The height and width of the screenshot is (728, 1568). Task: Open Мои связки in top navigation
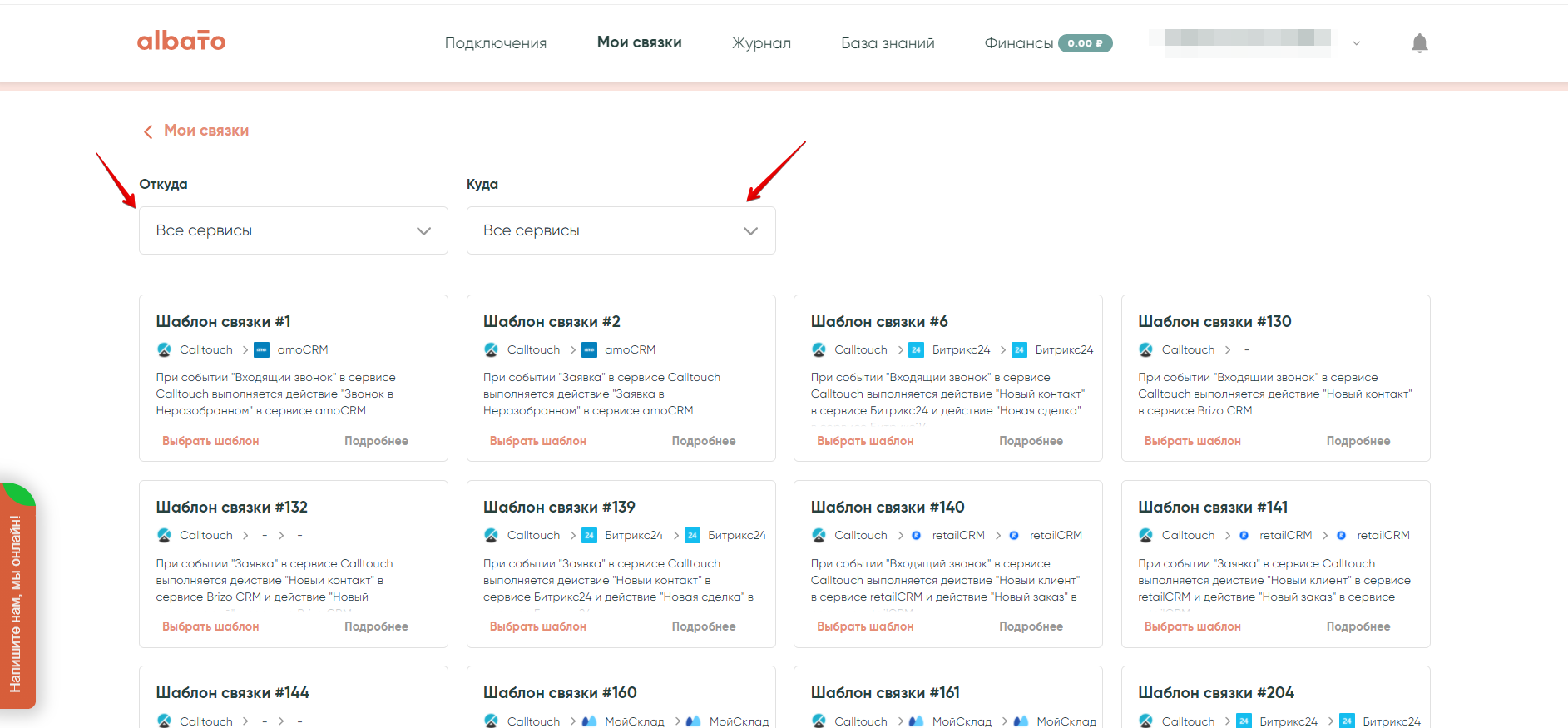click(640, 42)
